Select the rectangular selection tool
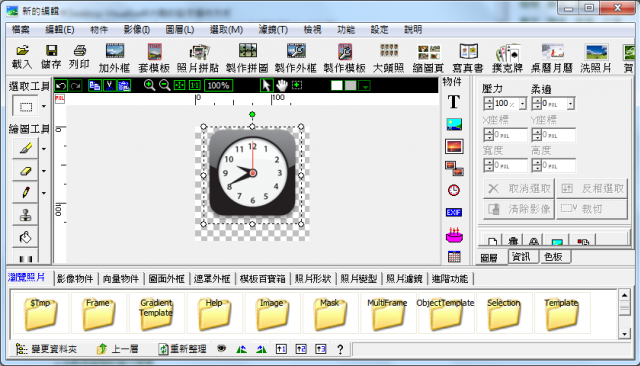Viewport: 640px width, 366px height. pos(25,107)
